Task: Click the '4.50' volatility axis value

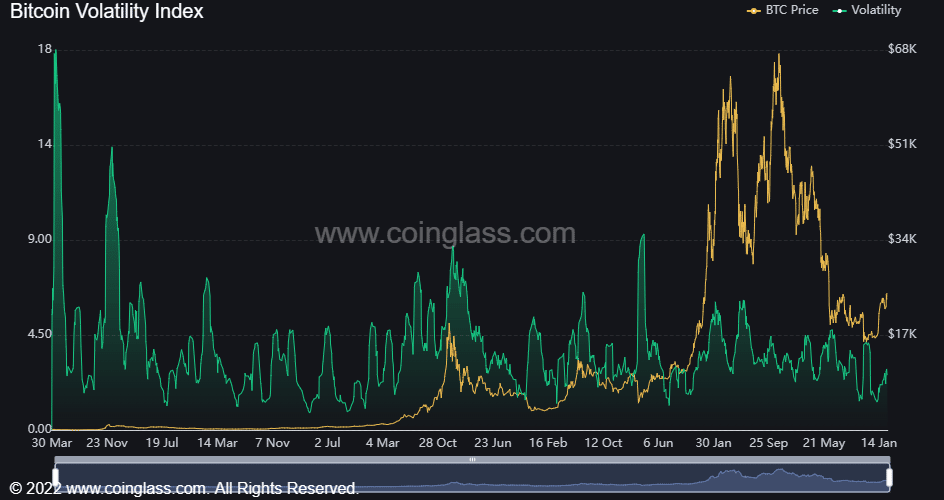Action: point(39,335)
